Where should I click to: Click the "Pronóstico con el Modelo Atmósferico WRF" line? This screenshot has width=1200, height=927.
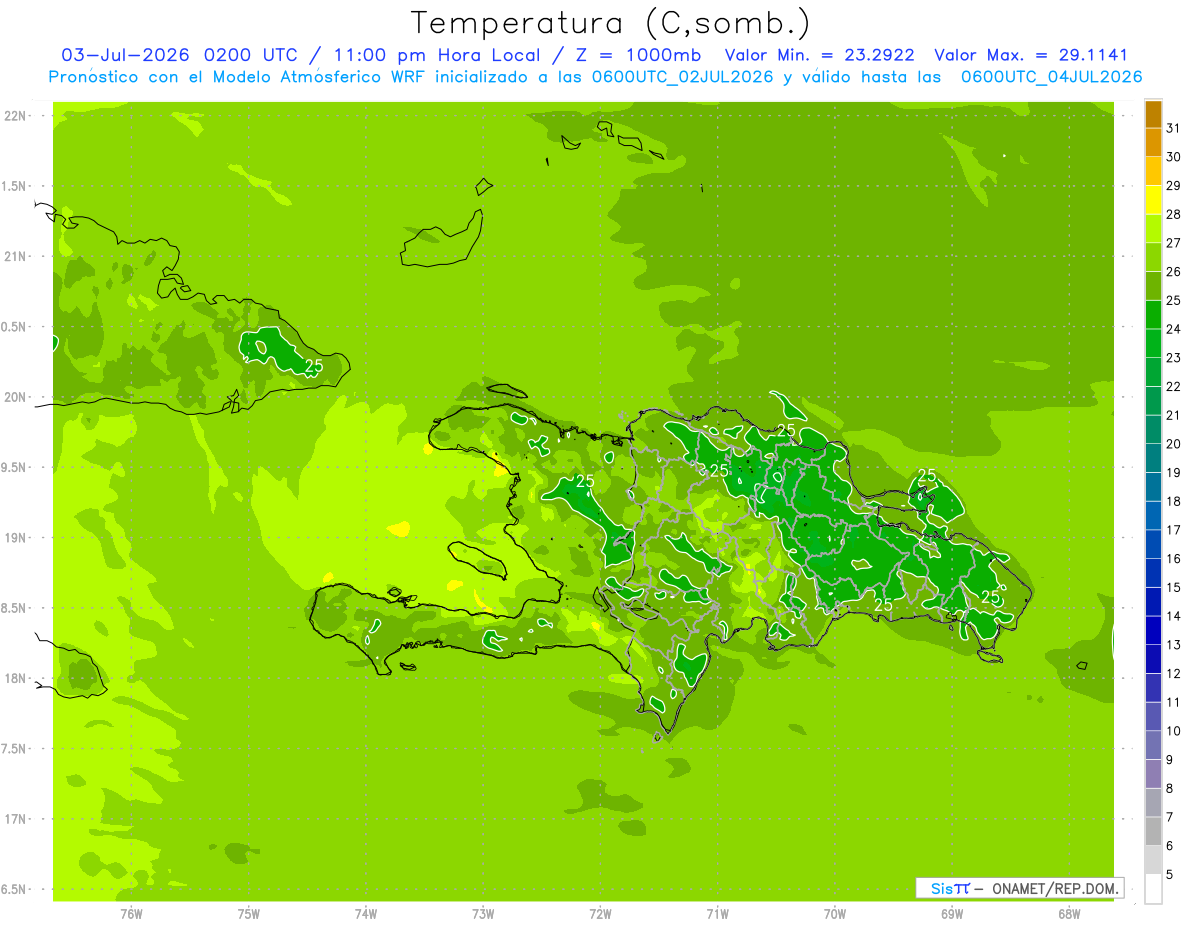click(x=237, y=76)
